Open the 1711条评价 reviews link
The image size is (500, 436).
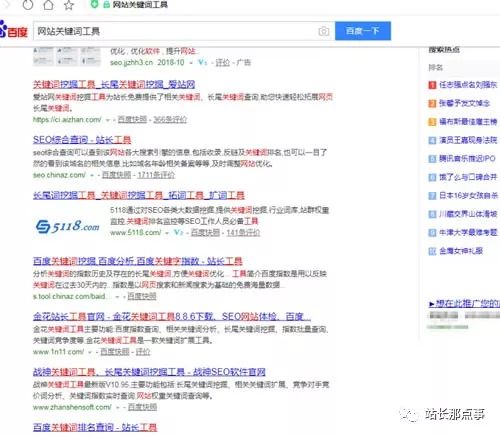pos(156,175)
